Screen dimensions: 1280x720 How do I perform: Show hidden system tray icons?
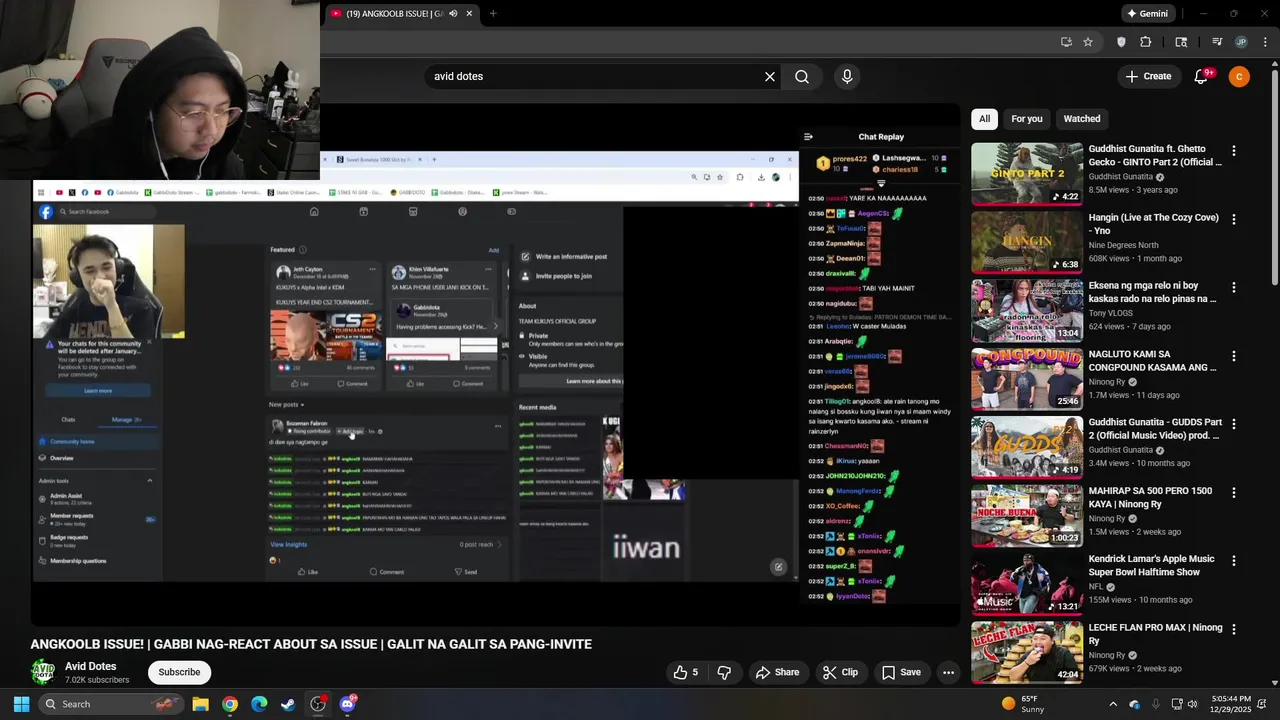pos(1113,704)
